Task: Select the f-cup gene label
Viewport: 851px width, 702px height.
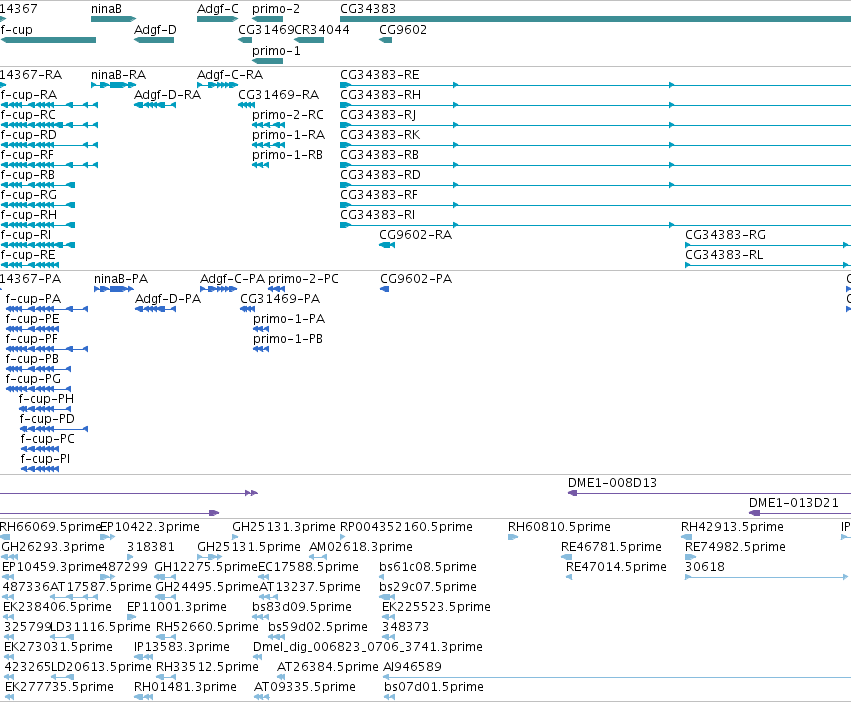Action: pos(16,29)
